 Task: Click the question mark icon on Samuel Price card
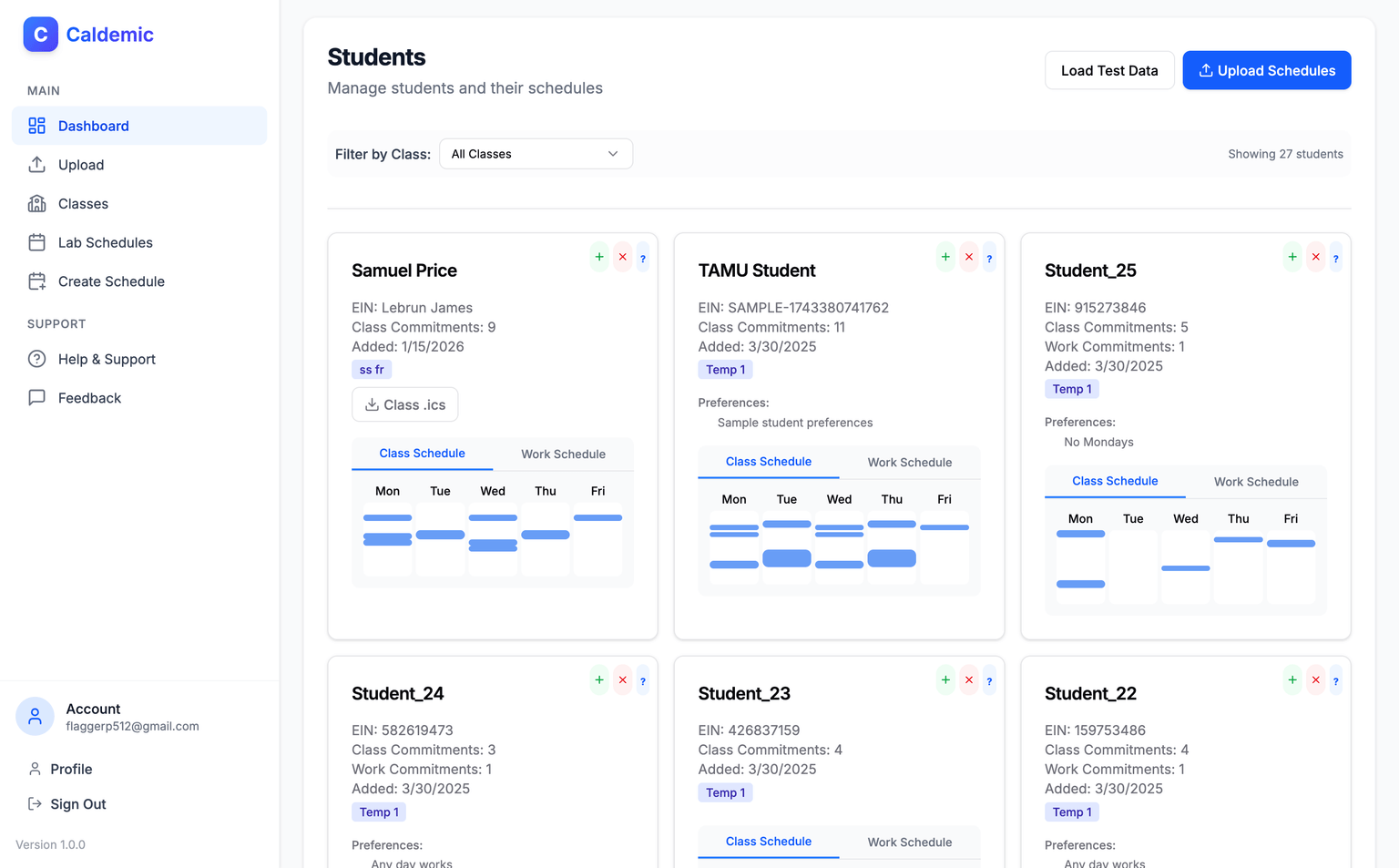tap(643, 258)
